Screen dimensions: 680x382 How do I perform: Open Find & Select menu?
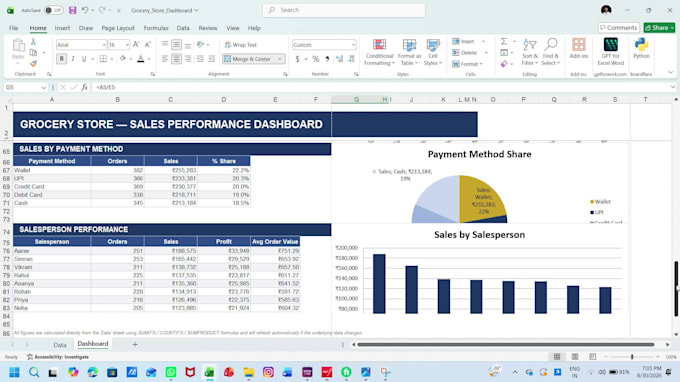[551, 52]
